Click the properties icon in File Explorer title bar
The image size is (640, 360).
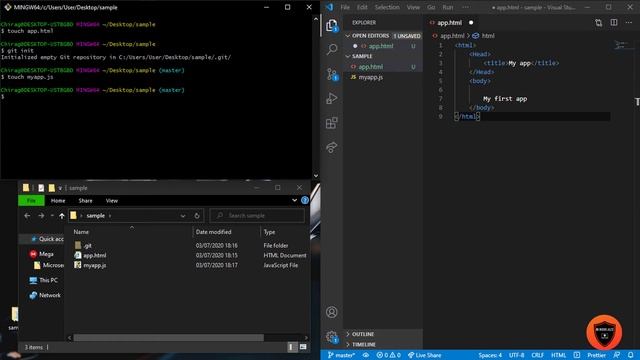point(41,188)
